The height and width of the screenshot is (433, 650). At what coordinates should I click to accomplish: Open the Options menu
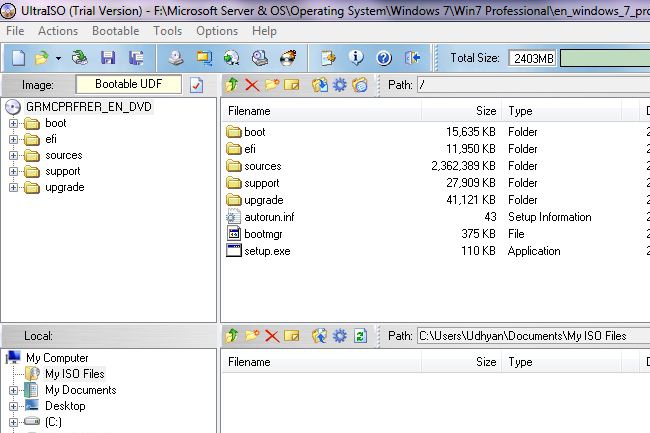pyautogui.click(x=217, y=31)
